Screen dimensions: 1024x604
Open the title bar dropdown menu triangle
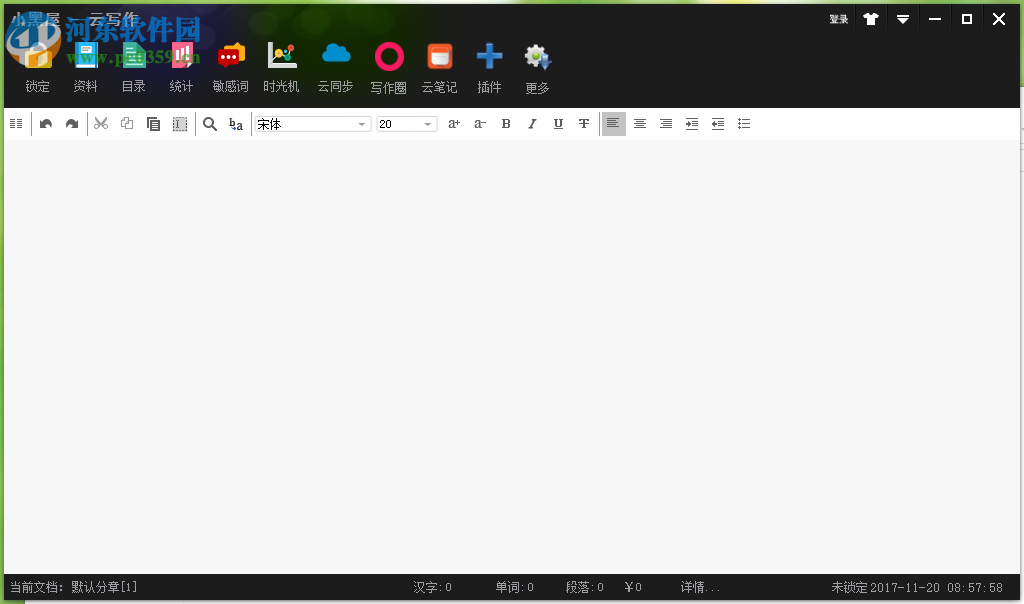(x=903, y=20)
